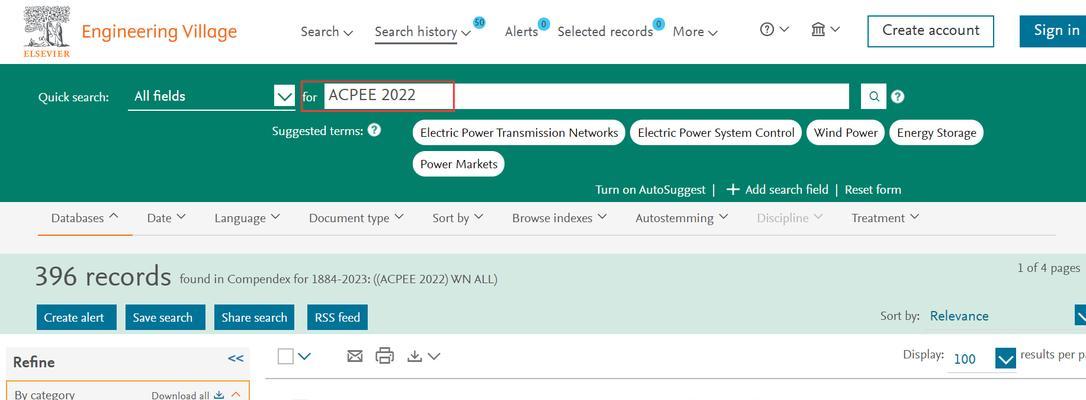
Task: Open the Engineering Village home link
Action: [x=159, y=32]
